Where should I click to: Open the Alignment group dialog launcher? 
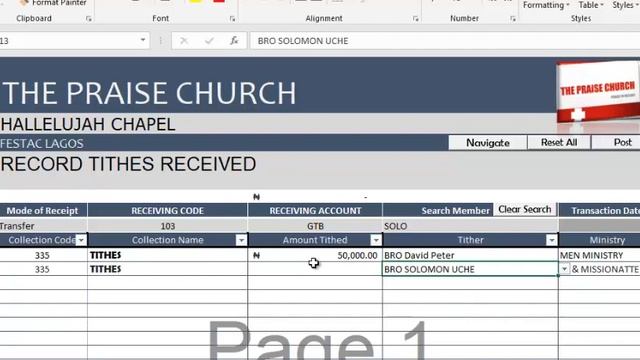pos(416,19)
